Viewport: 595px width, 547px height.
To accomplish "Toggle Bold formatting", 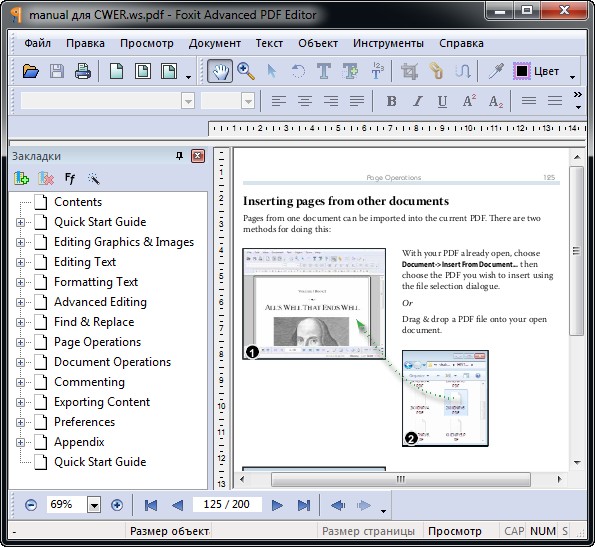I will 391,101.
